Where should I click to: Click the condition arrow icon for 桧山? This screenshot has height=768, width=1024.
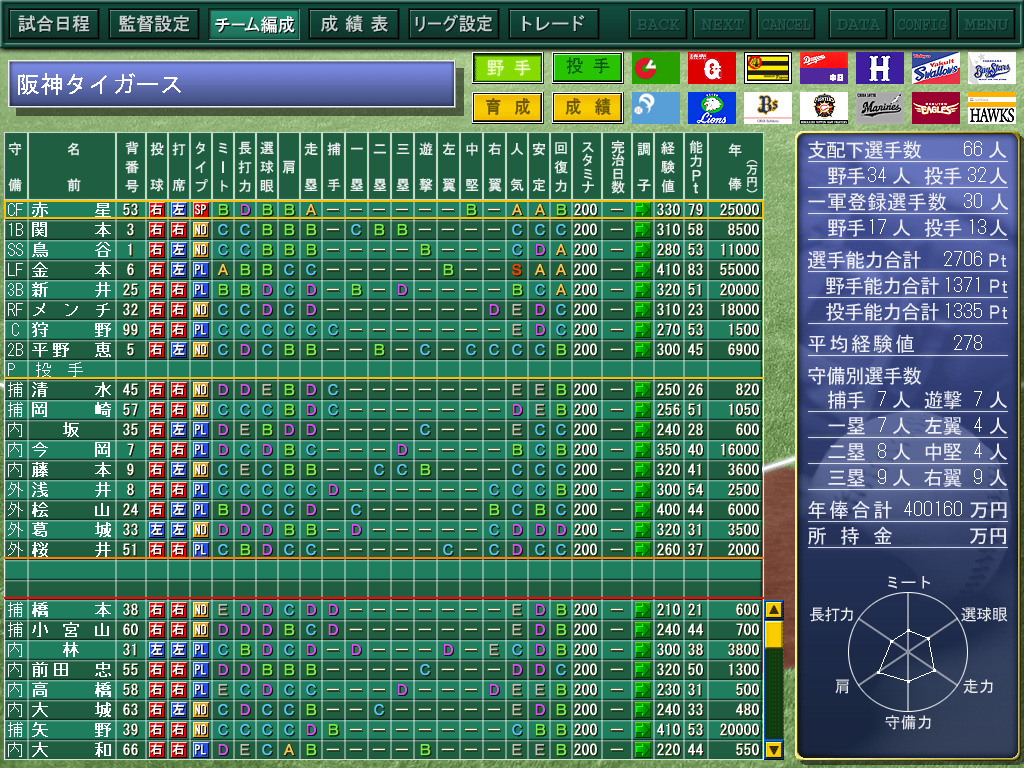(x=643, y=509)
